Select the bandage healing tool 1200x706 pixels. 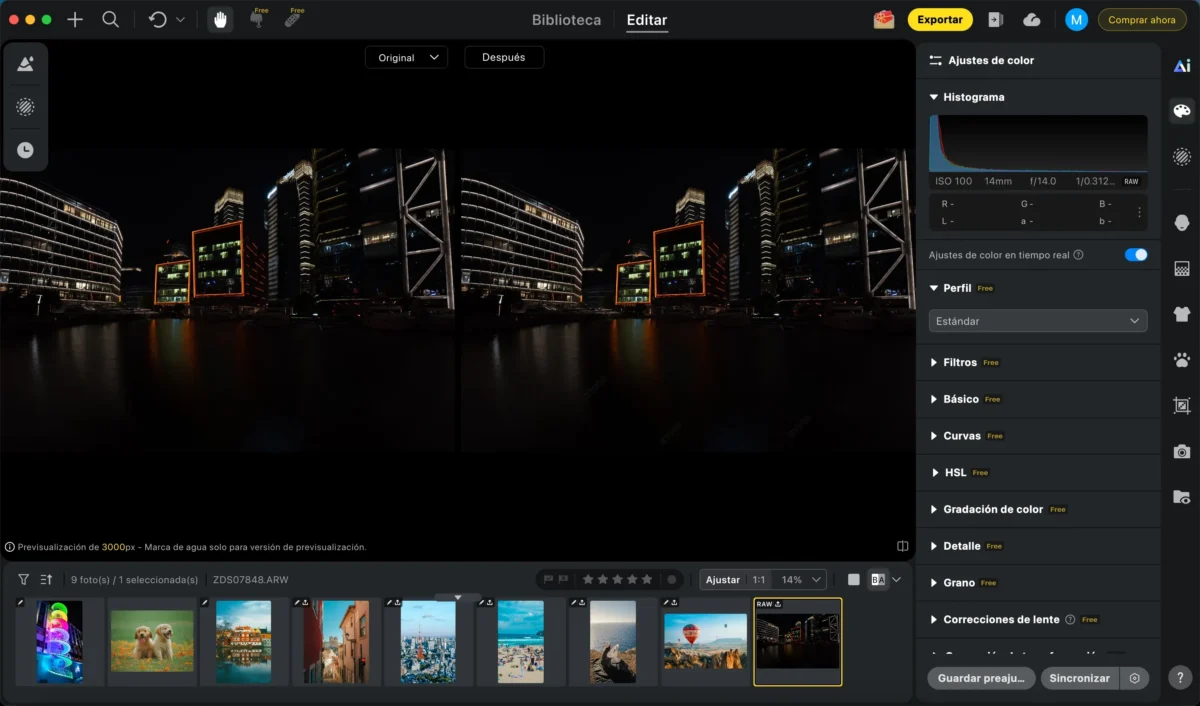point(293,20)
